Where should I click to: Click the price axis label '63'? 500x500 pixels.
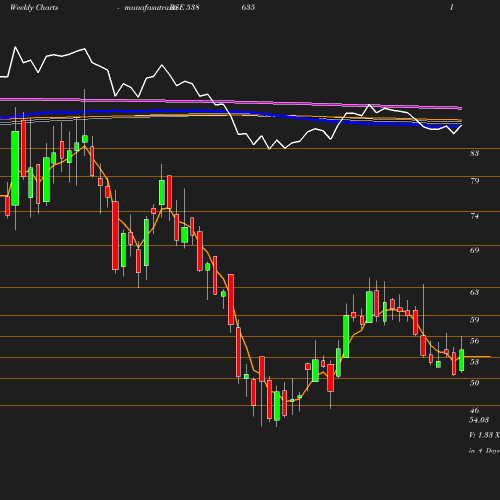tap(474, 292)
